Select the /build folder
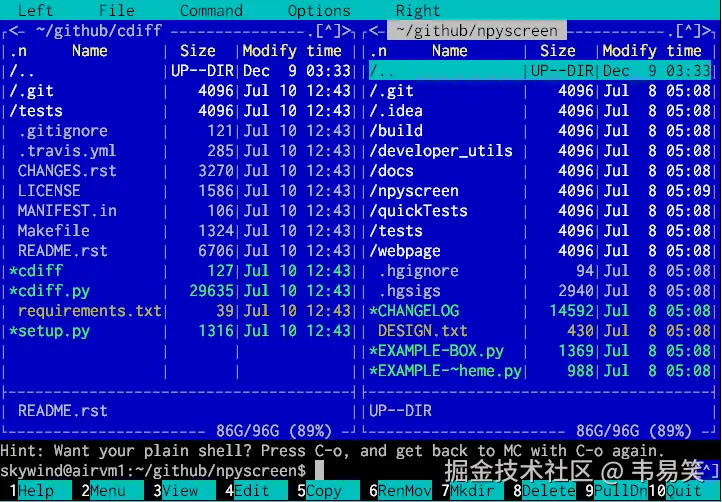 [540, 131]
